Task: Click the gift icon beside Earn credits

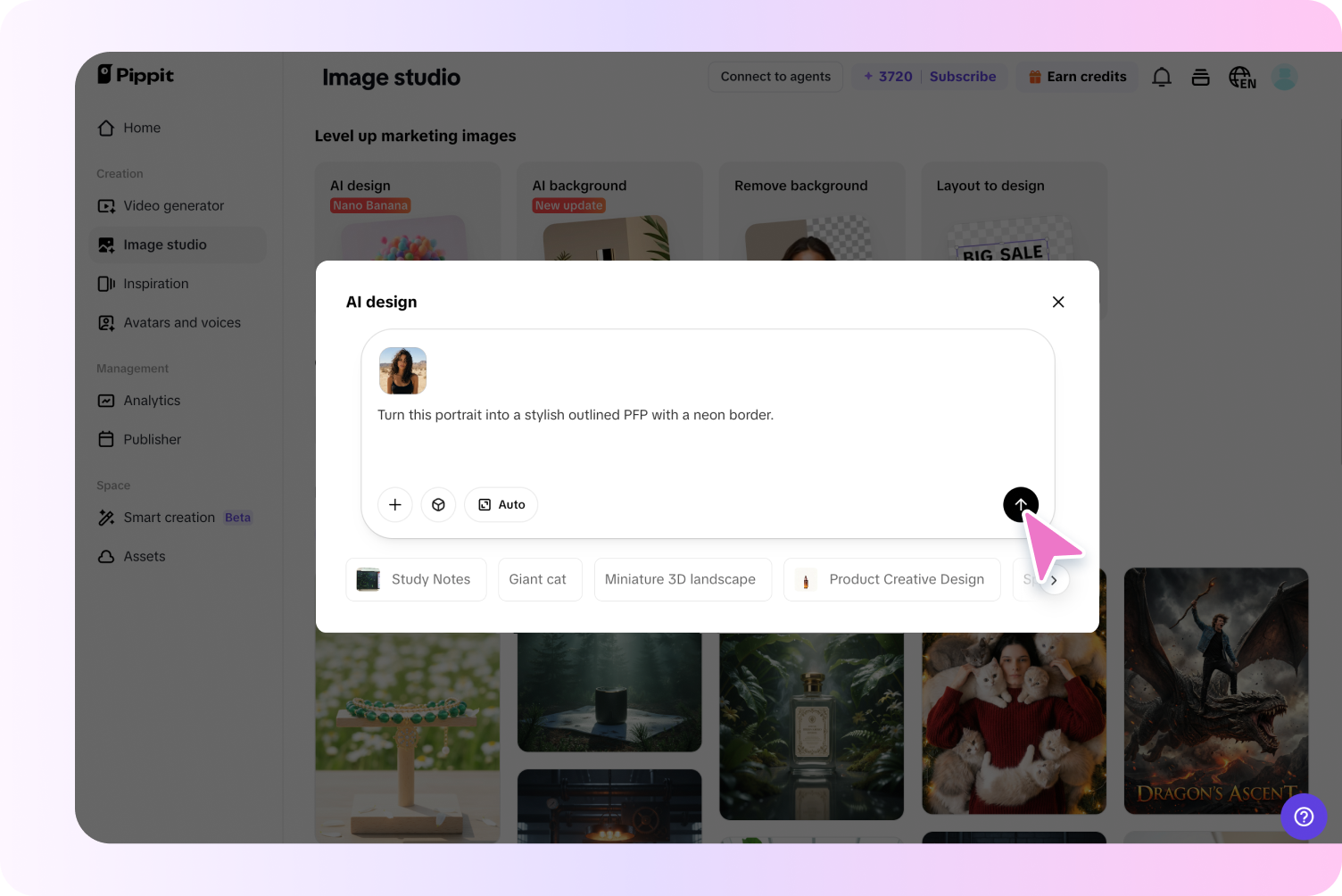Action: coord(1035,77)
